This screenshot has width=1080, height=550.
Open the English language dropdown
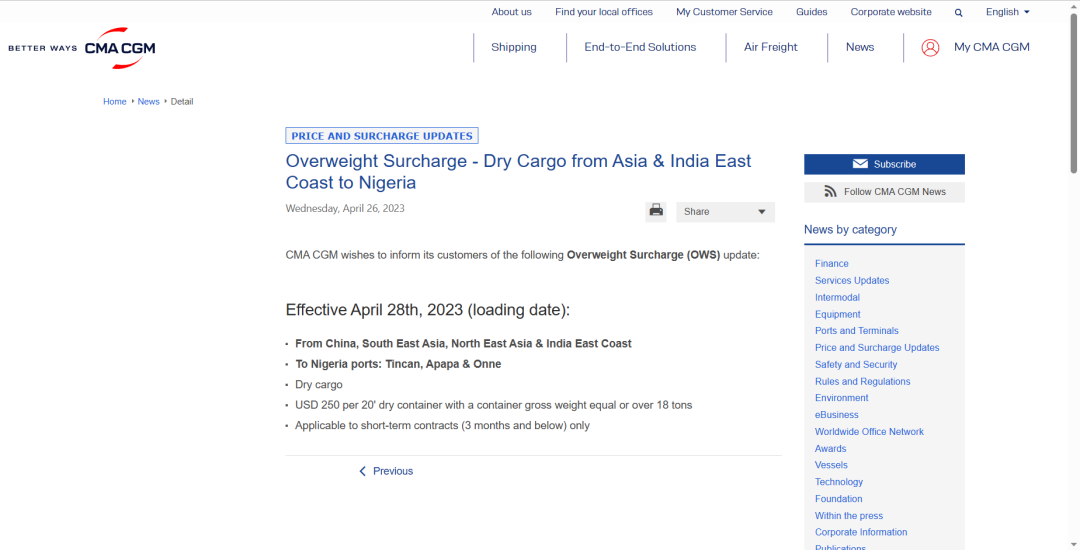pyautogui.click(x=1007, y=12)
